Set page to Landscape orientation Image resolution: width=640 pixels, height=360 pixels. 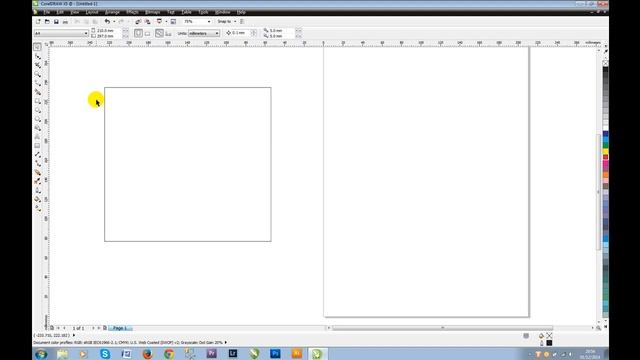click(147, 33)
